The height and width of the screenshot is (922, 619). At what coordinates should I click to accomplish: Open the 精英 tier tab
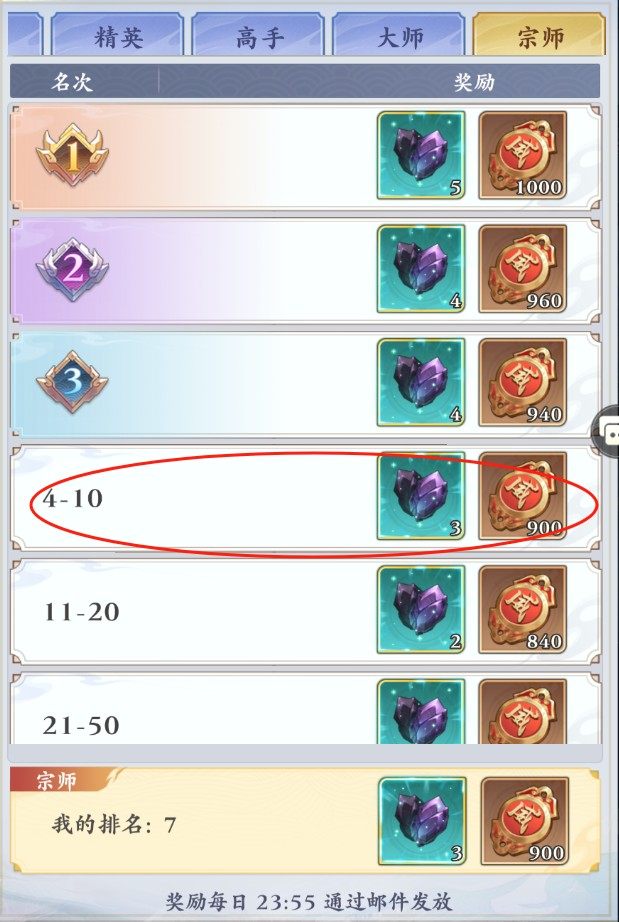[118, 35]
